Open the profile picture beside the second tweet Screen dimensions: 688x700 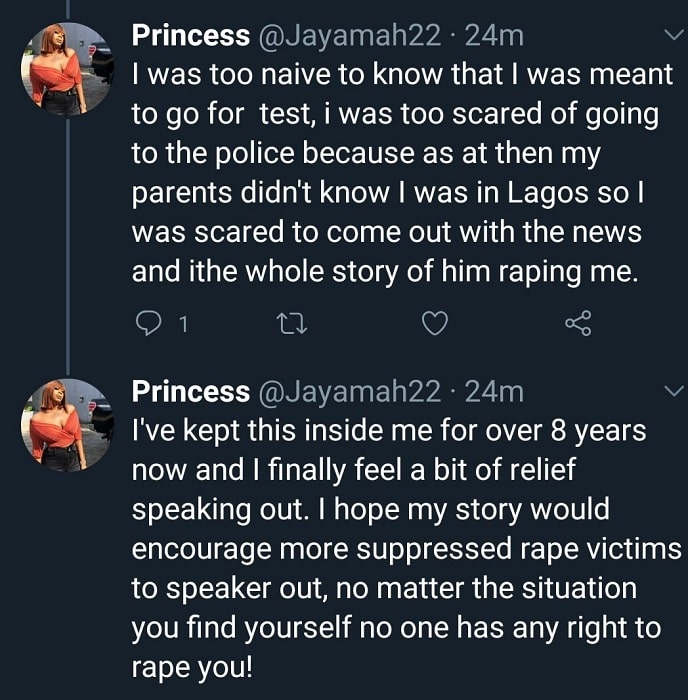67,425
